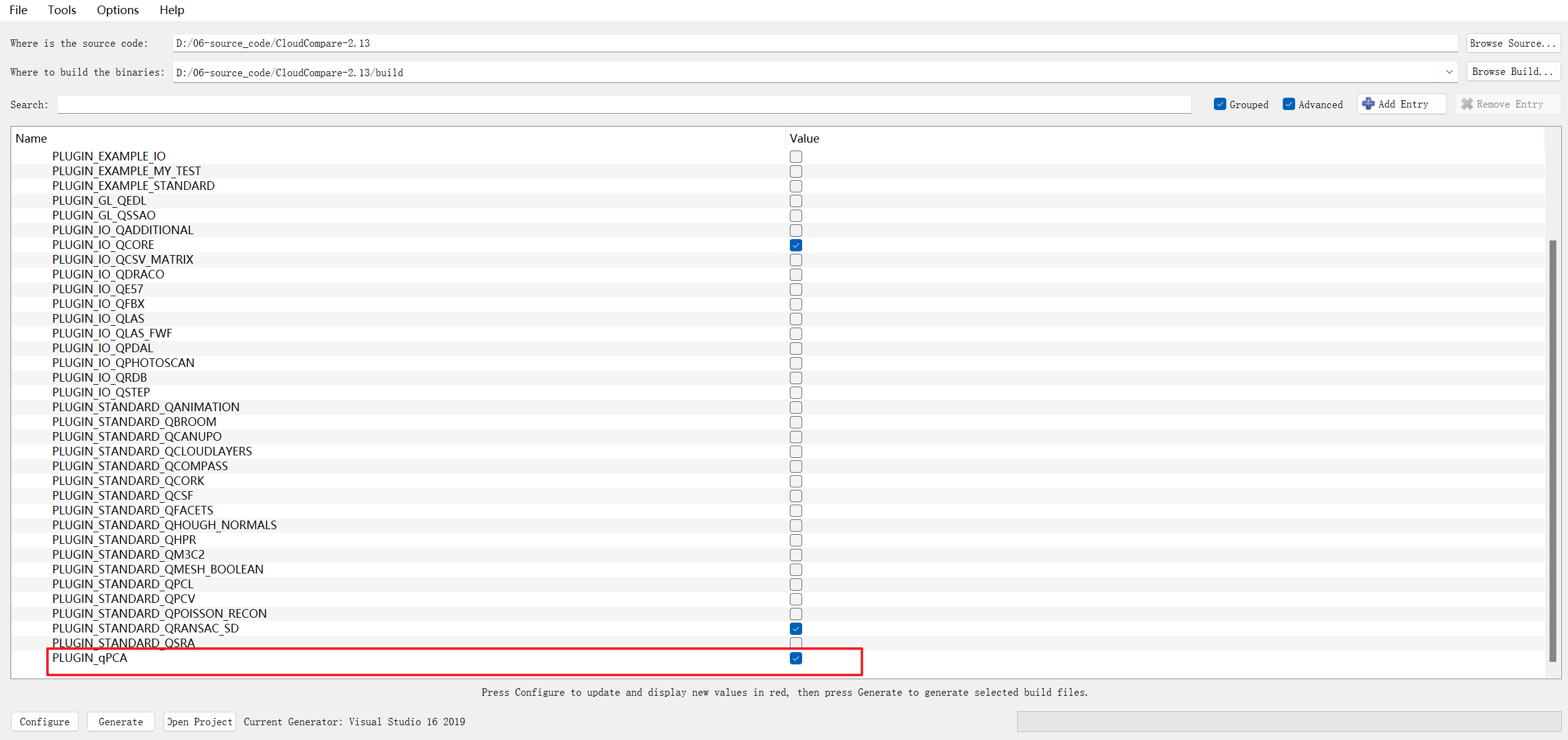Select the PLUGIN_EXAMPLE_STANDARD entry

[x=133, y=186]
